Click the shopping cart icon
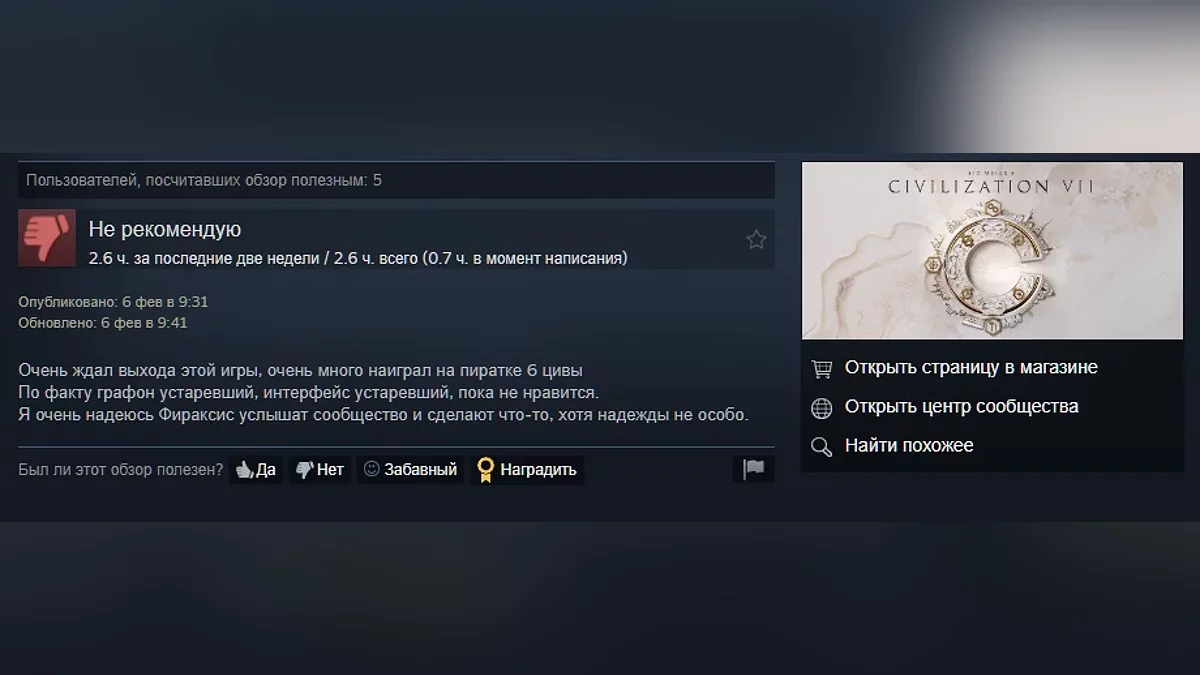The image size is (1200, 675). [x=822, y=369]
